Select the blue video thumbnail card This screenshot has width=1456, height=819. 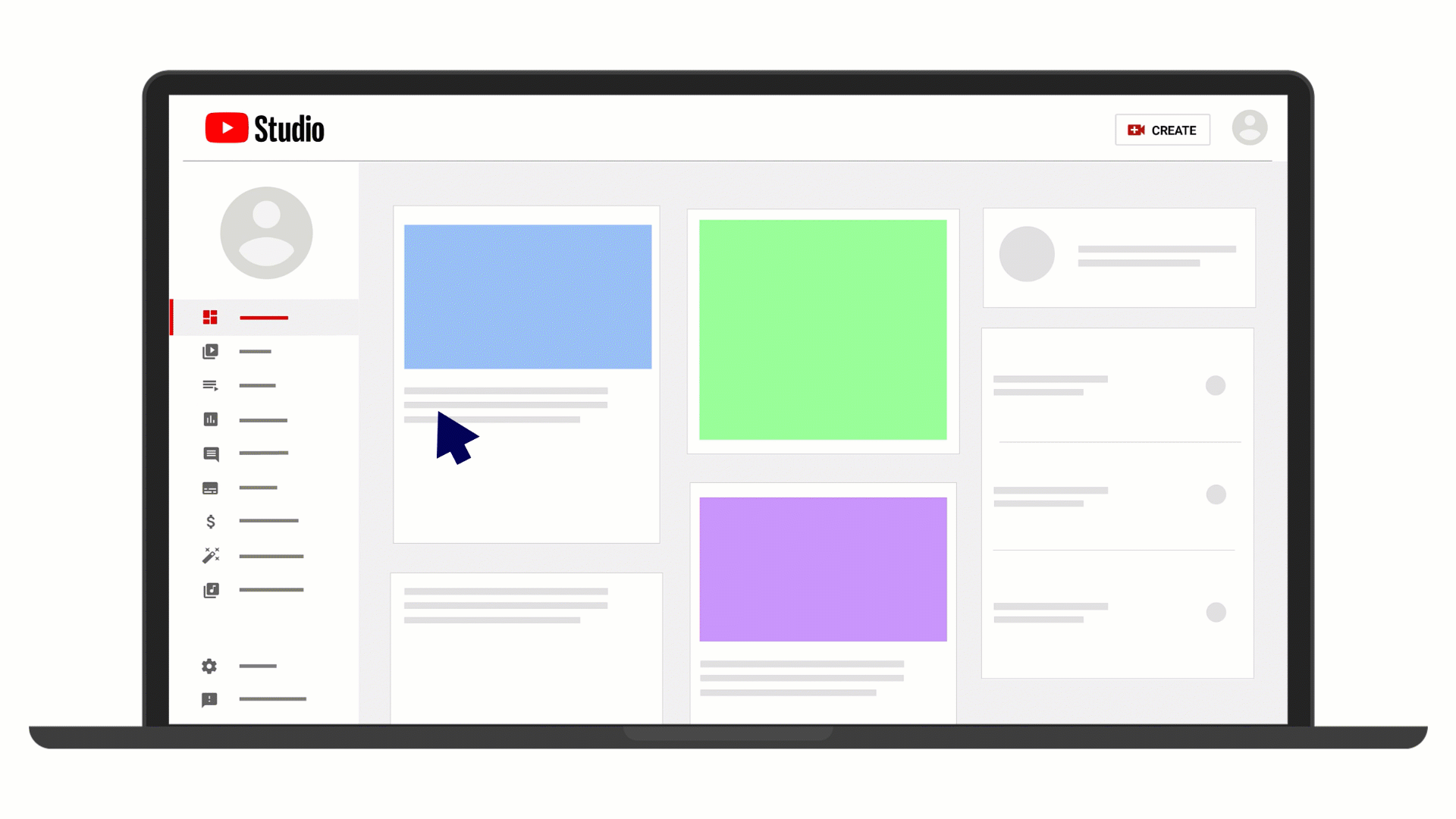[x=527, y=296]
